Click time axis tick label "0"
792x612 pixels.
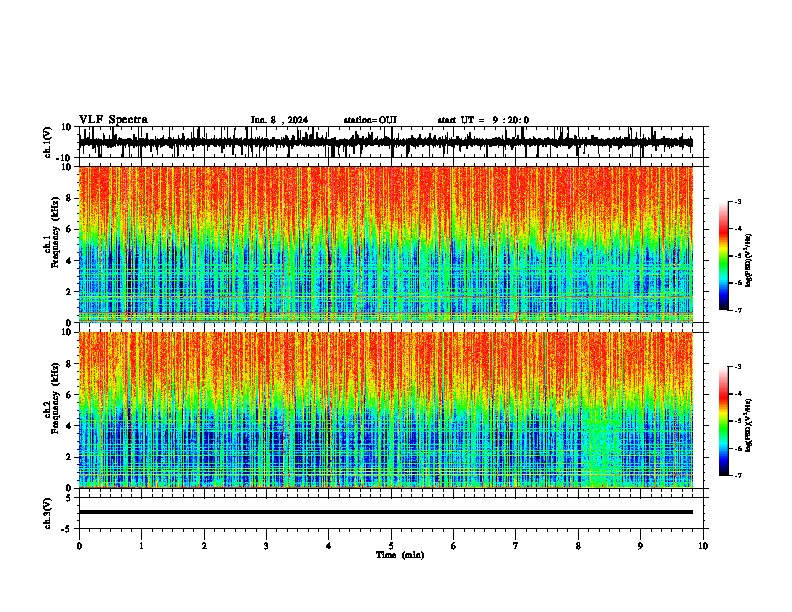click(x=79, y=546)
